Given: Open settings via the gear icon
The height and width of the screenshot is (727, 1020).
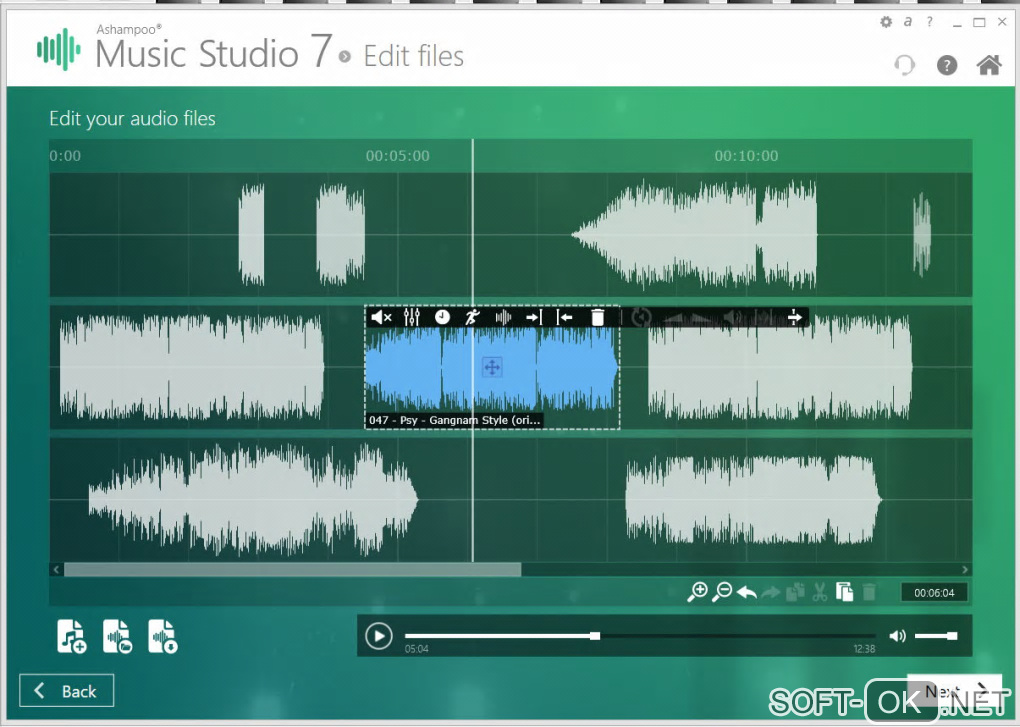Looking at the screenshot, I should [886, 22].
